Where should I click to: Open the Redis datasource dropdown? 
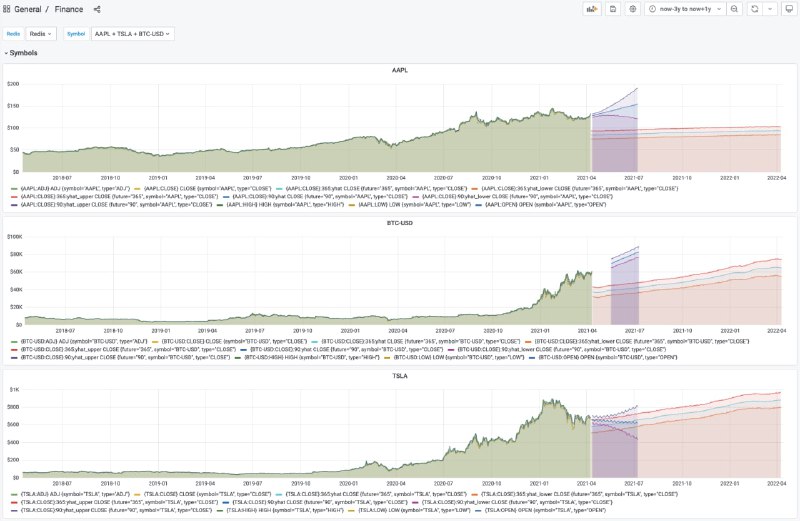40,34
